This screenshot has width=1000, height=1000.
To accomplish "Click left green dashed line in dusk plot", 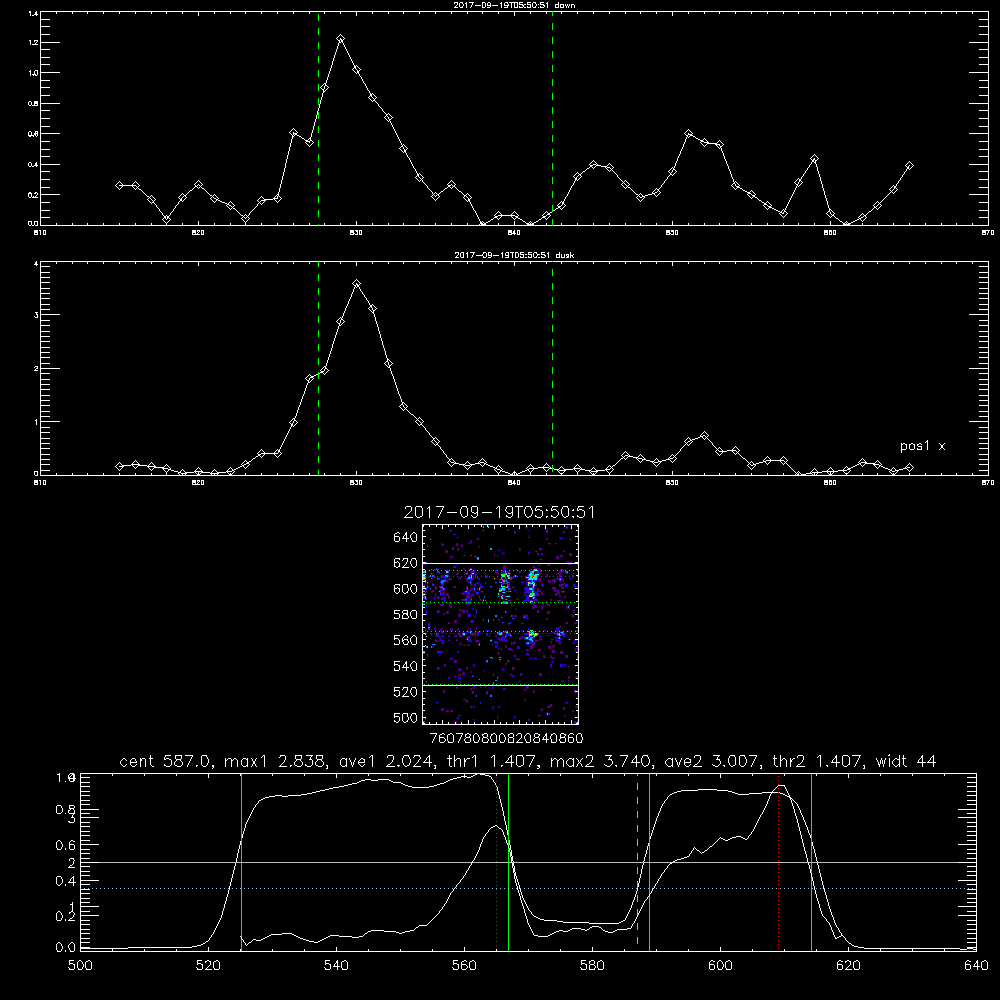I will pos(318,369).
